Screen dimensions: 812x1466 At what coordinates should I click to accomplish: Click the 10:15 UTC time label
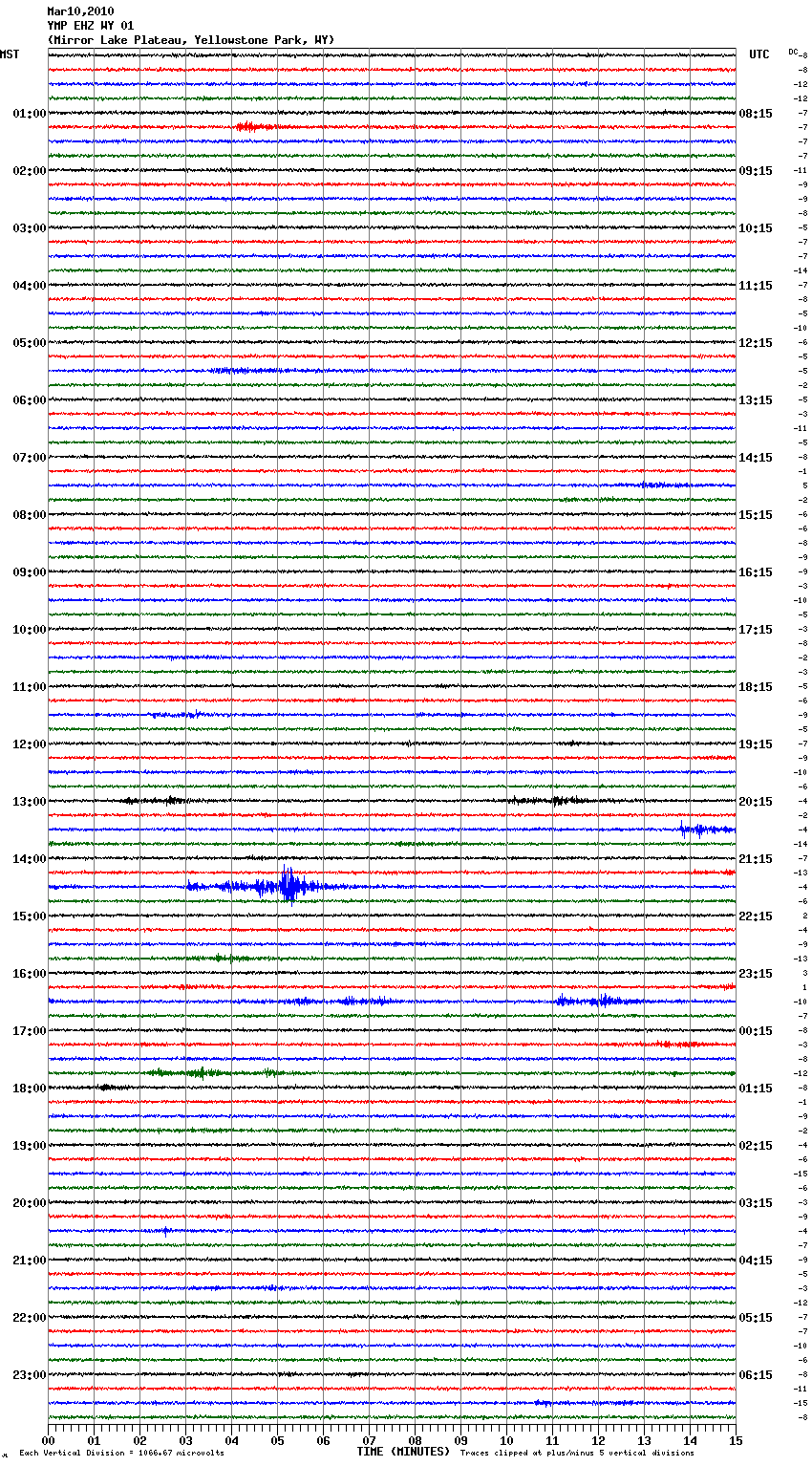(x=756, y=228)
